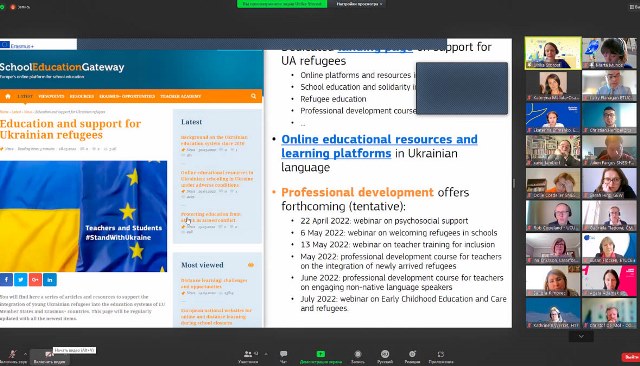Open audio options caret beside microphone

25,354
